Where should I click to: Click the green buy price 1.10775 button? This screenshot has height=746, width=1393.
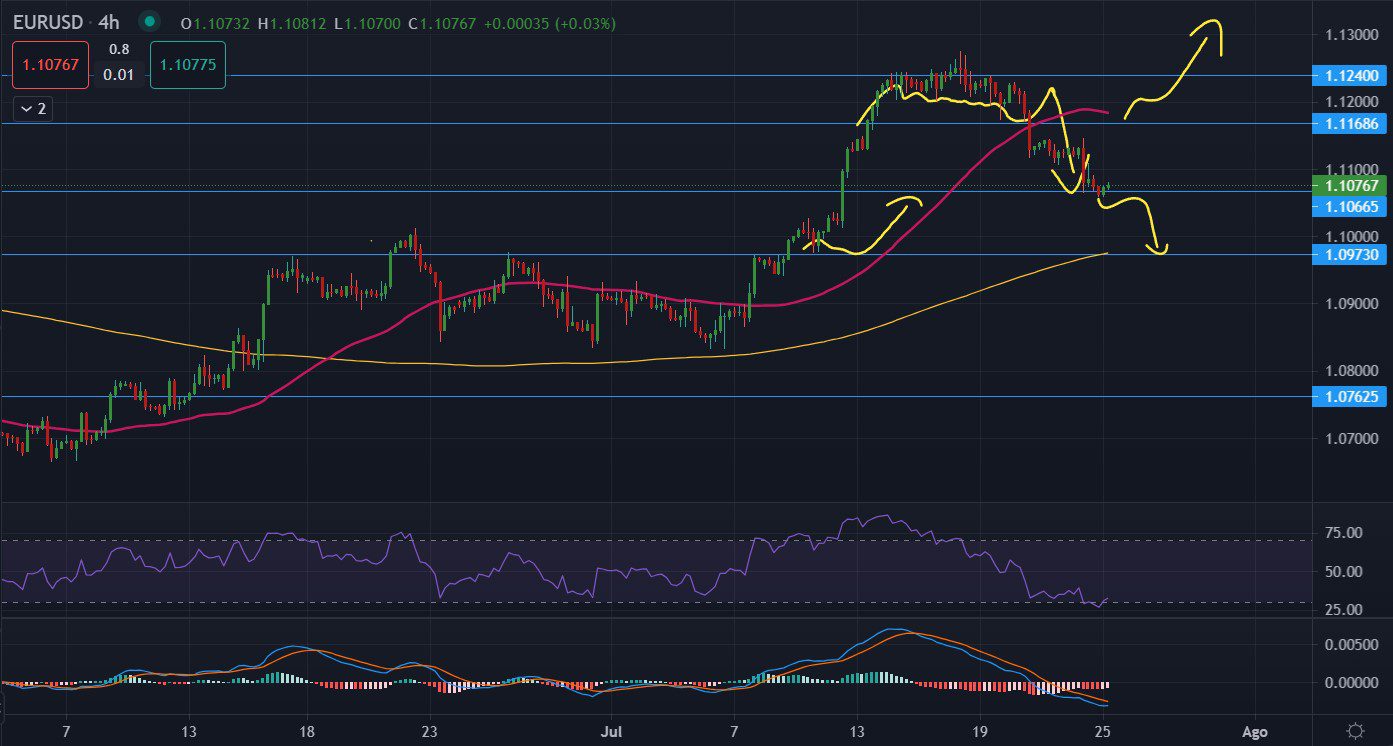[x=188, y=65]
